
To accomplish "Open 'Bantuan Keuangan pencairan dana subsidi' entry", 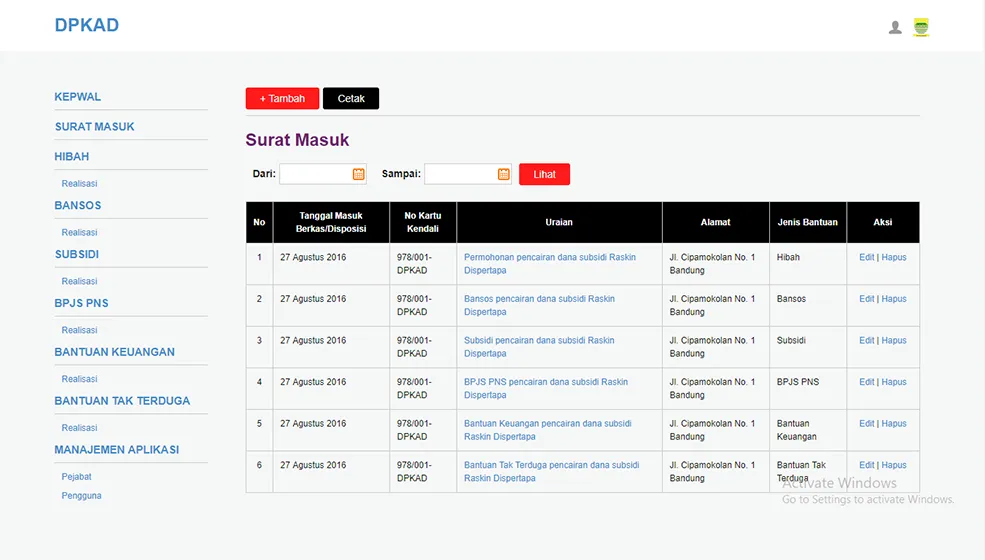I will pos(548,430).
